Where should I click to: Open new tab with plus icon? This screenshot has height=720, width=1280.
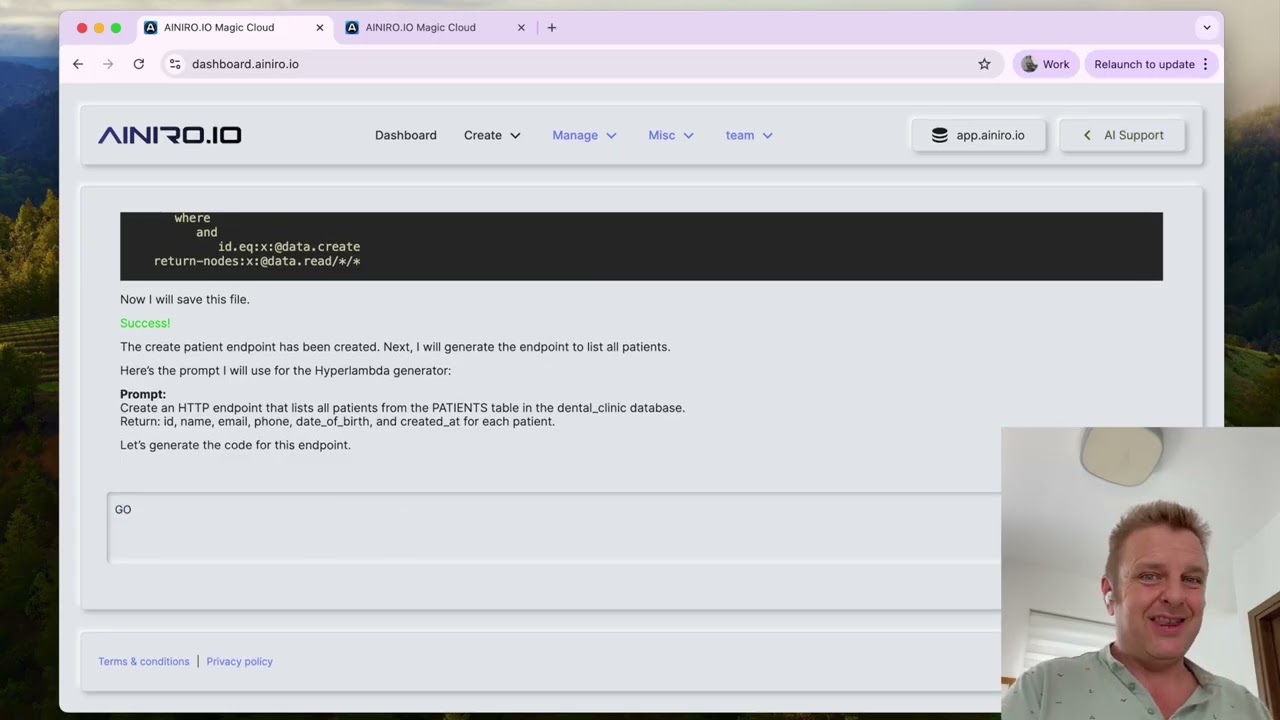pos(551,28)
